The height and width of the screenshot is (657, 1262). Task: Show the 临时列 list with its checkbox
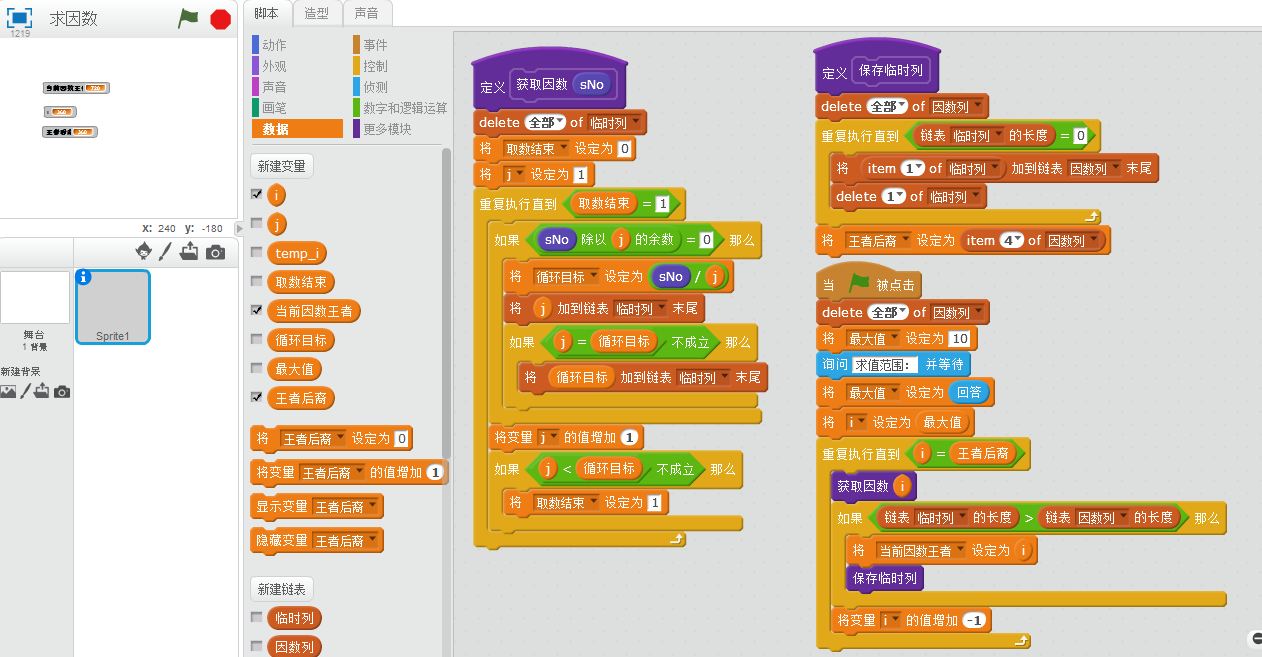pyautogui.click(x=257, y=617)
